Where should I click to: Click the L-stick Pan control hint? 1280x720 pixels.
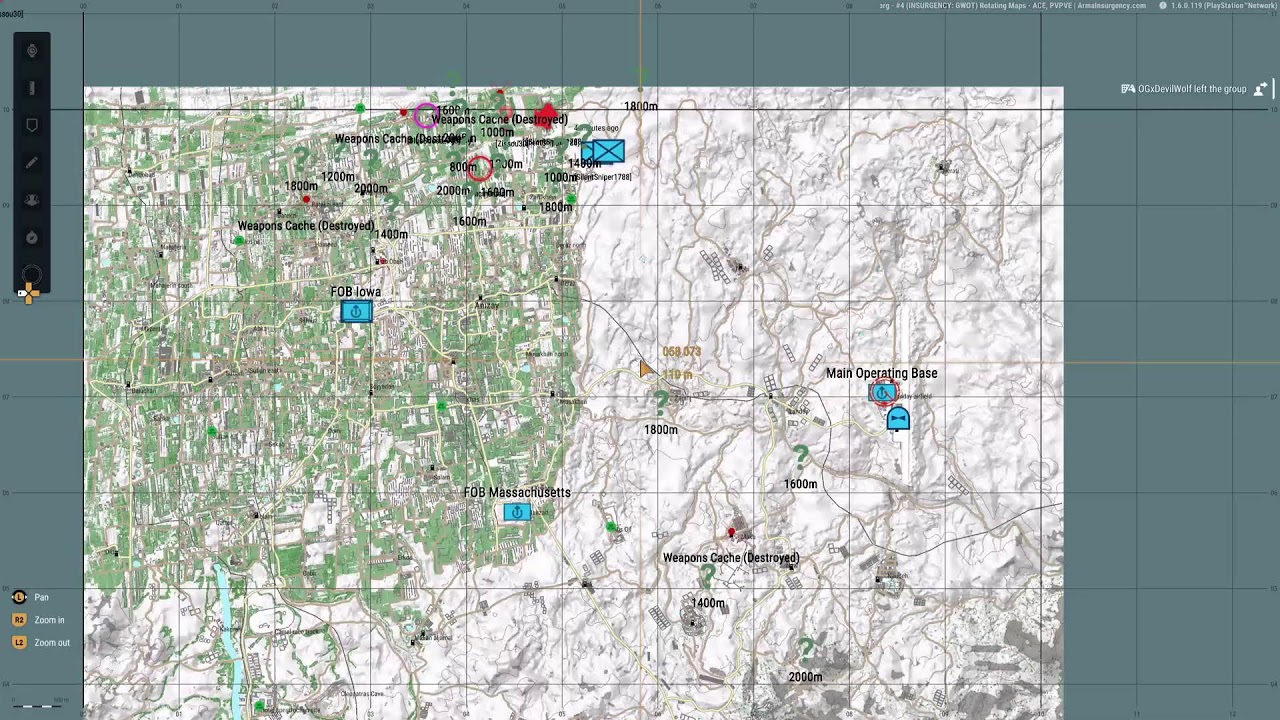(30, 597)
